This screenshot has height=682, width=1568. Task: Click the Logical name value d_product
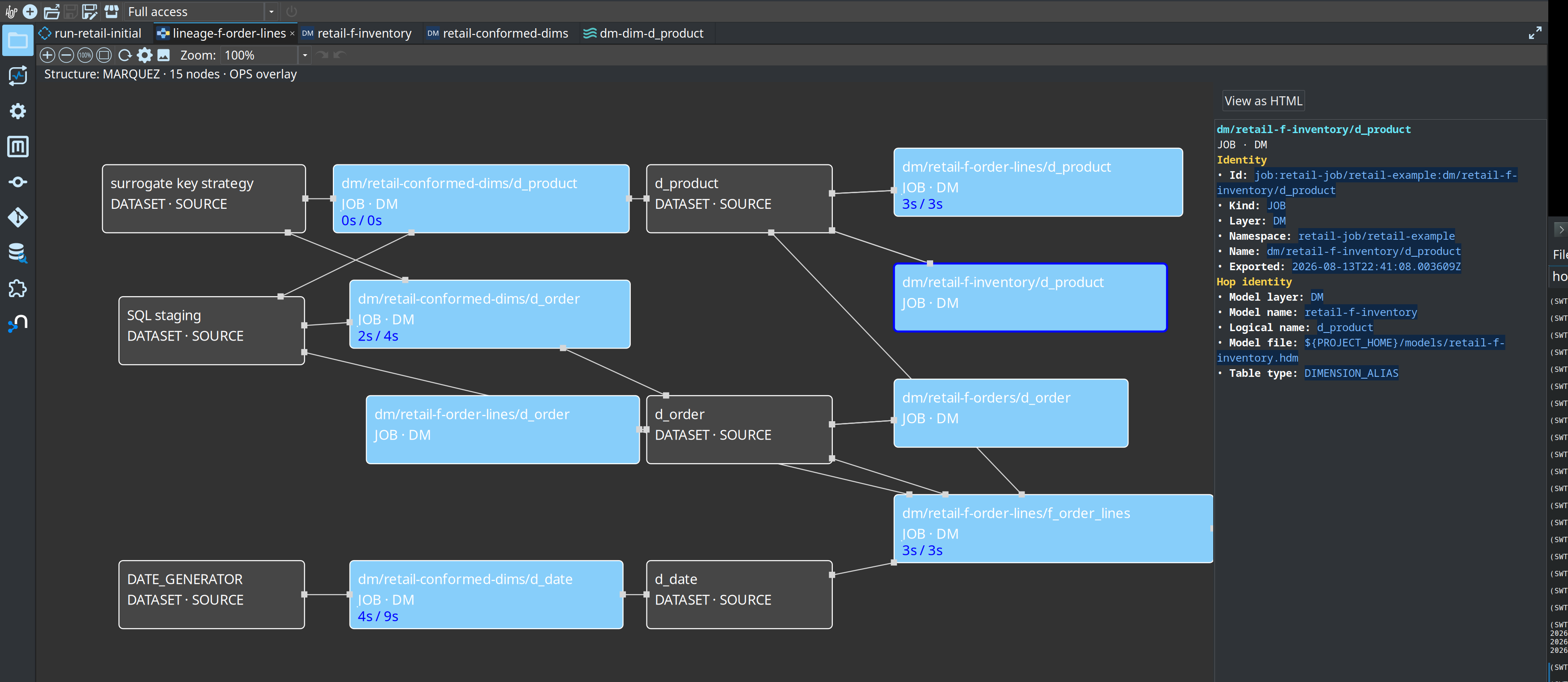pyautogui.click(x=1344, y=328)
